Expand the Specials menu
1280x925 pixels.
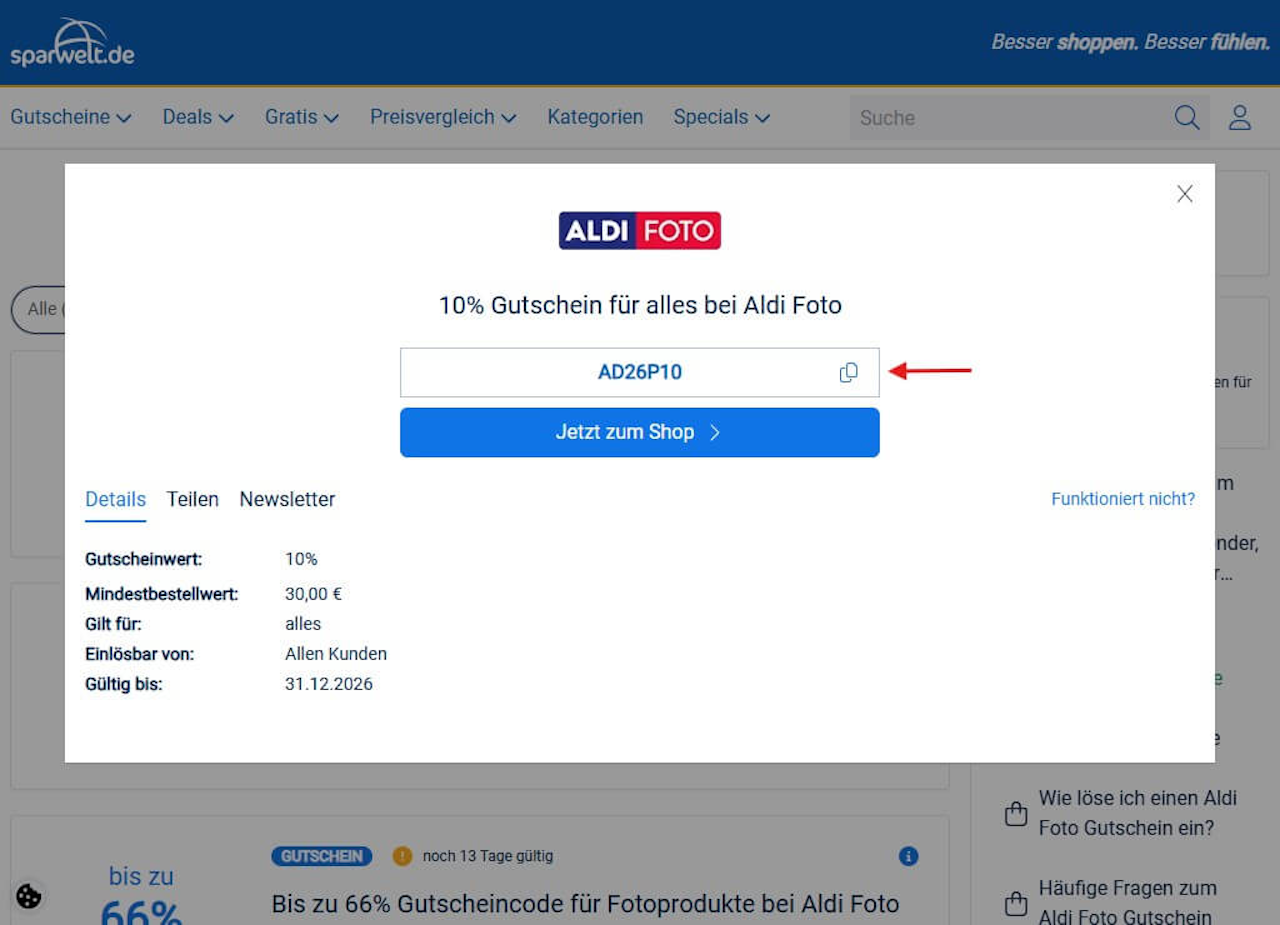click(x=721, y=117)
